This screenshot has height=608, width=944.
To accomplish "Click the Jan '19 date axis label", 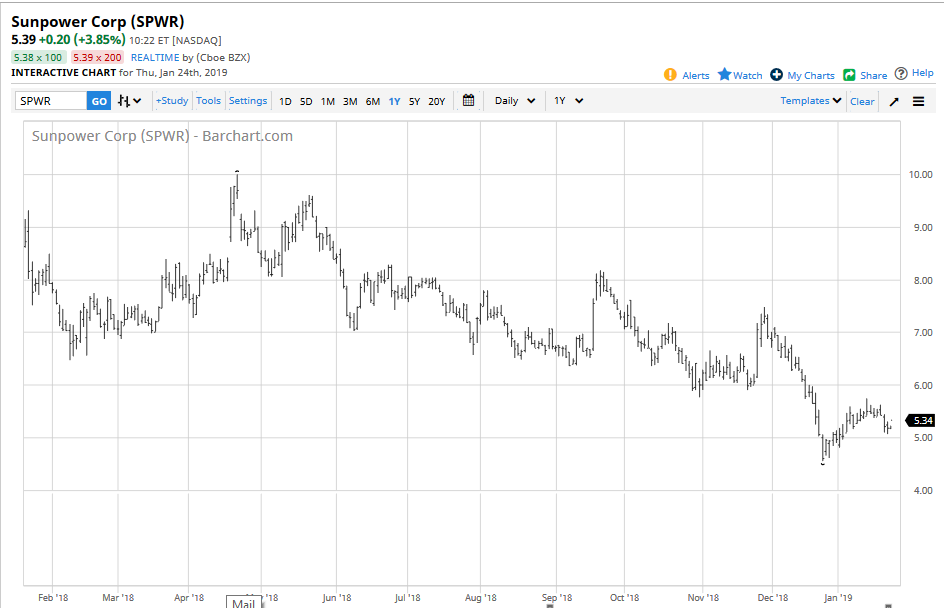I will pyautogui.click(x=838, y=598).
